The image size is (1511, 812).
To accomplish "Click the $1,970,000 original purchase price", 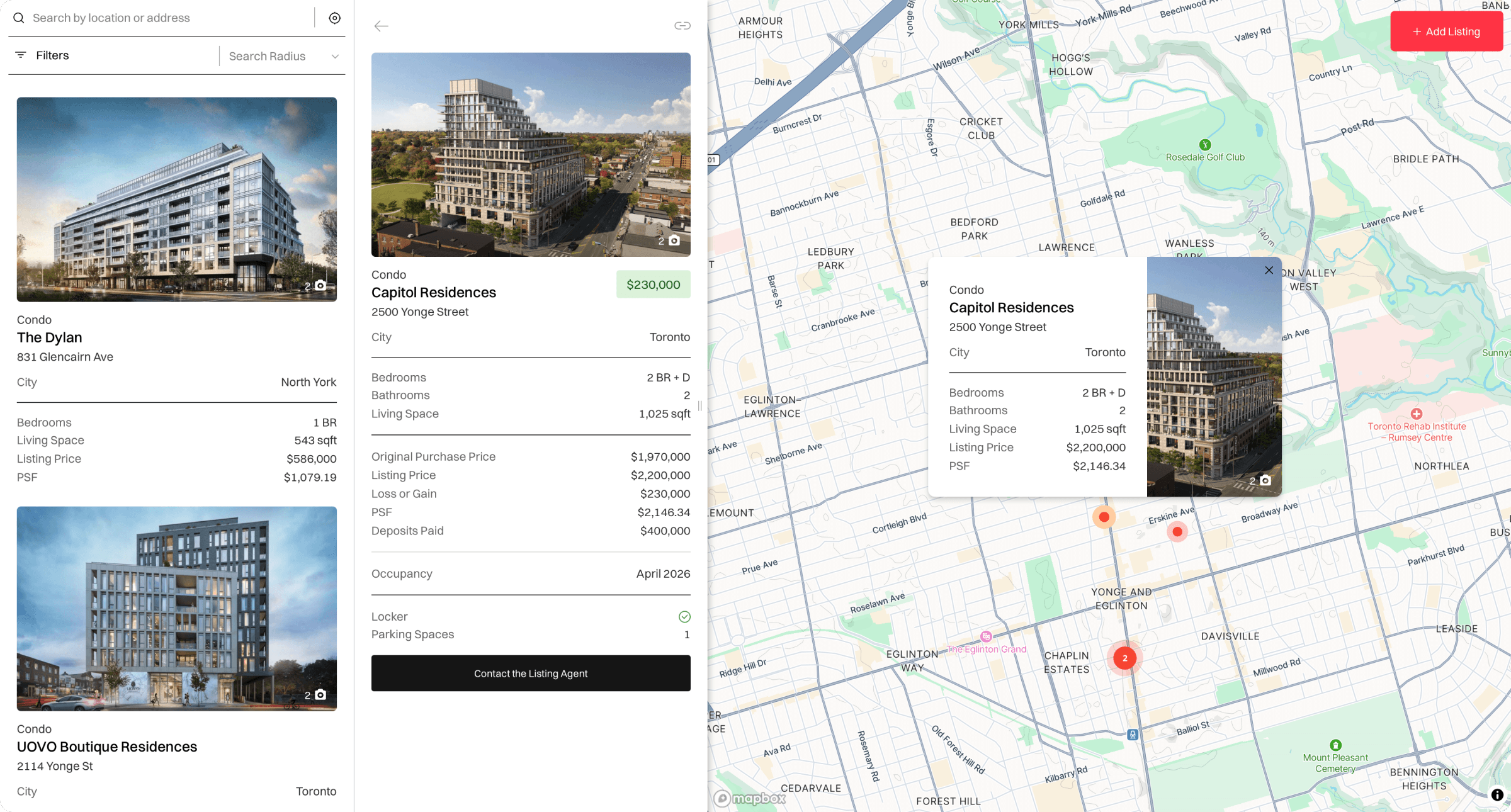I will [660, 457].
